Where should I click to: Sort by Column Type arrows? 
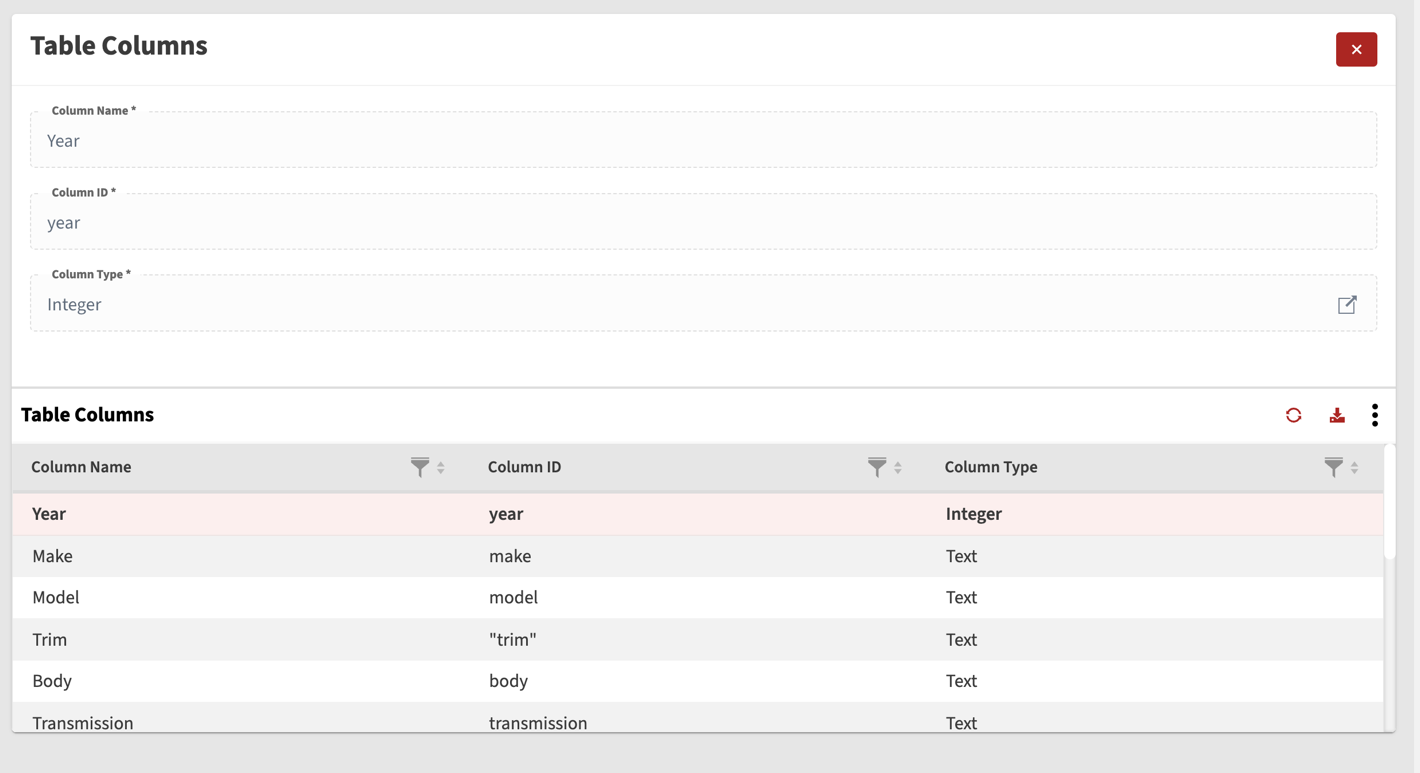tap(1354, 468)
